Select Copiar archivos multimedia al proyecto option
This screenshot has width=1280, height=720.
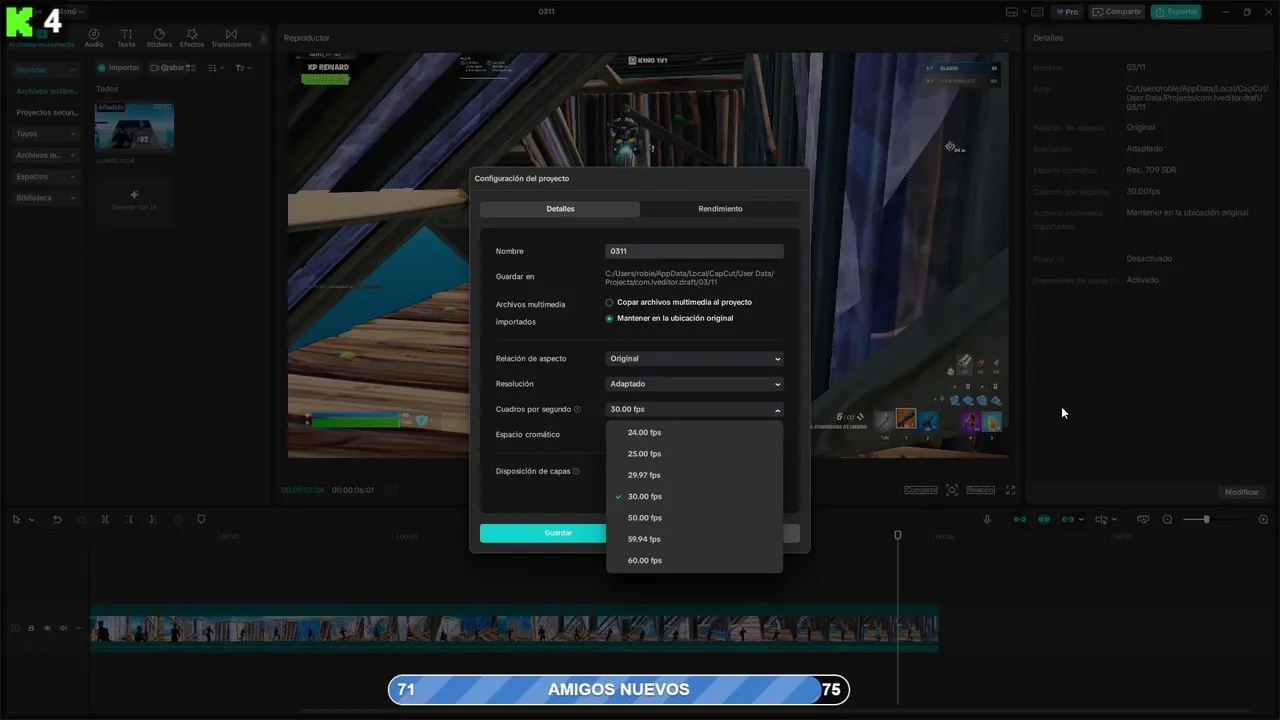point(609,302)
